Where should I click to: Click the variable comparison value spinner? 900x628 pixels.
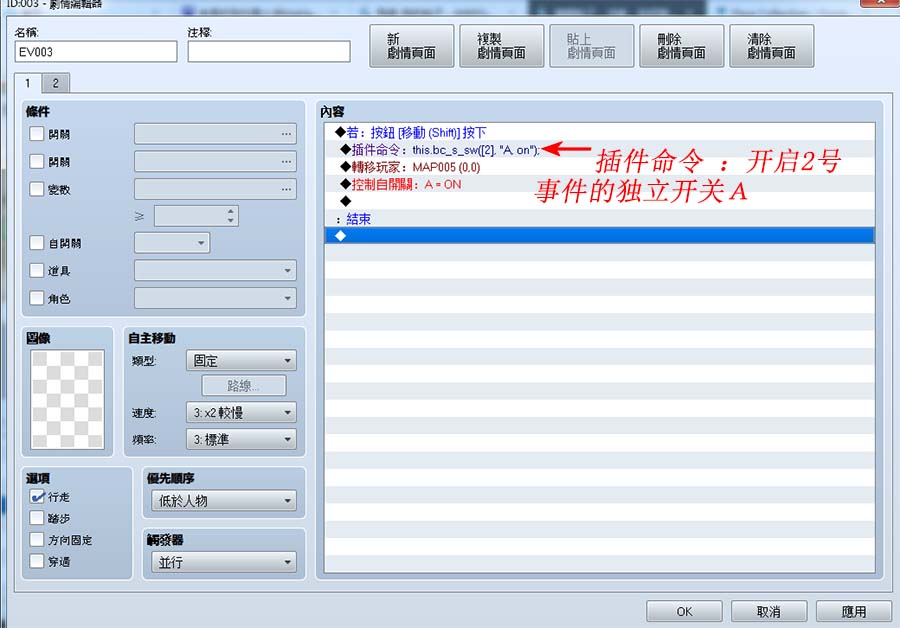tap(196, 216)
